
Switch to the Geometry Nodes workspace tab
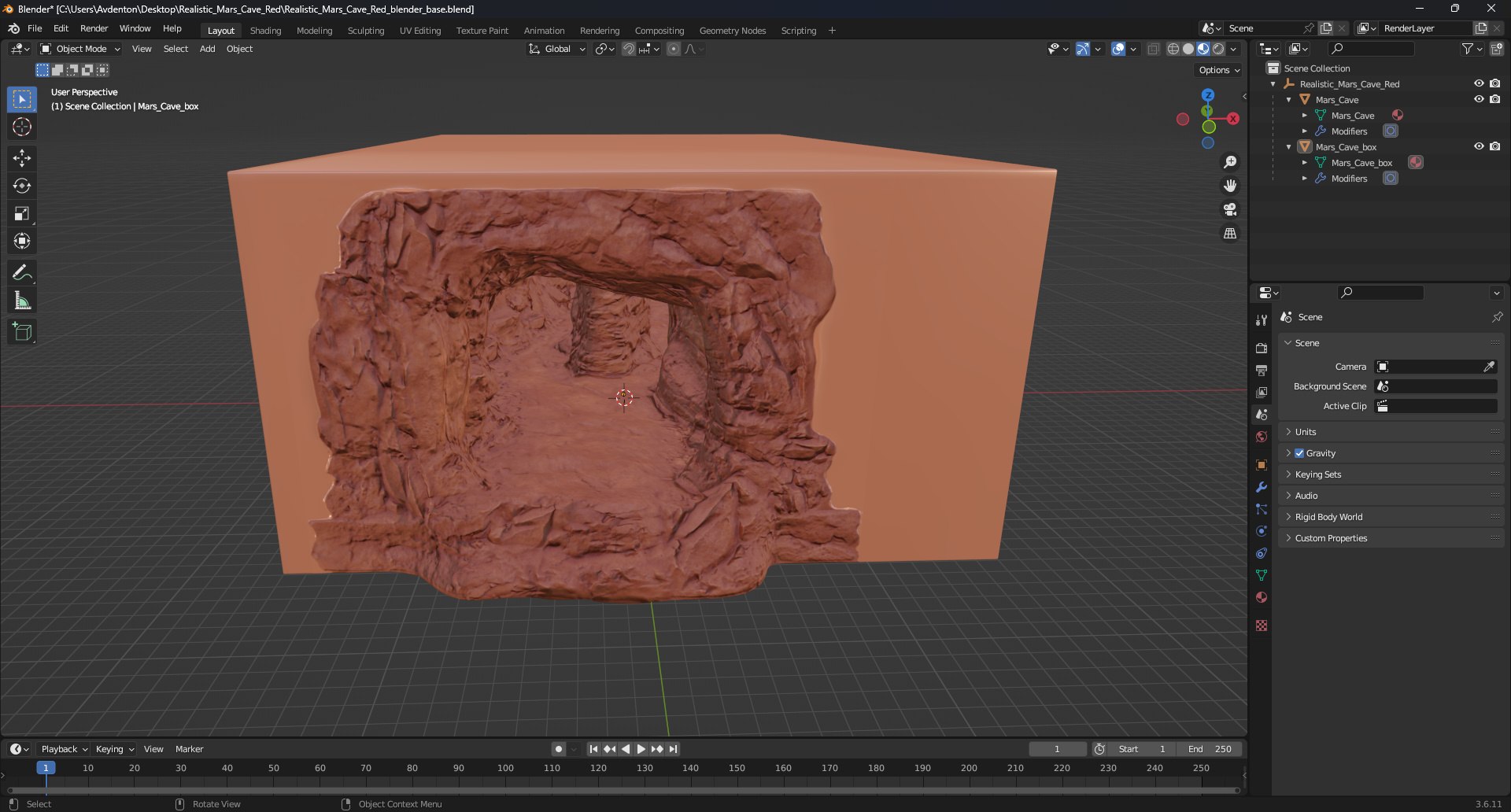(x=733, y=31)
